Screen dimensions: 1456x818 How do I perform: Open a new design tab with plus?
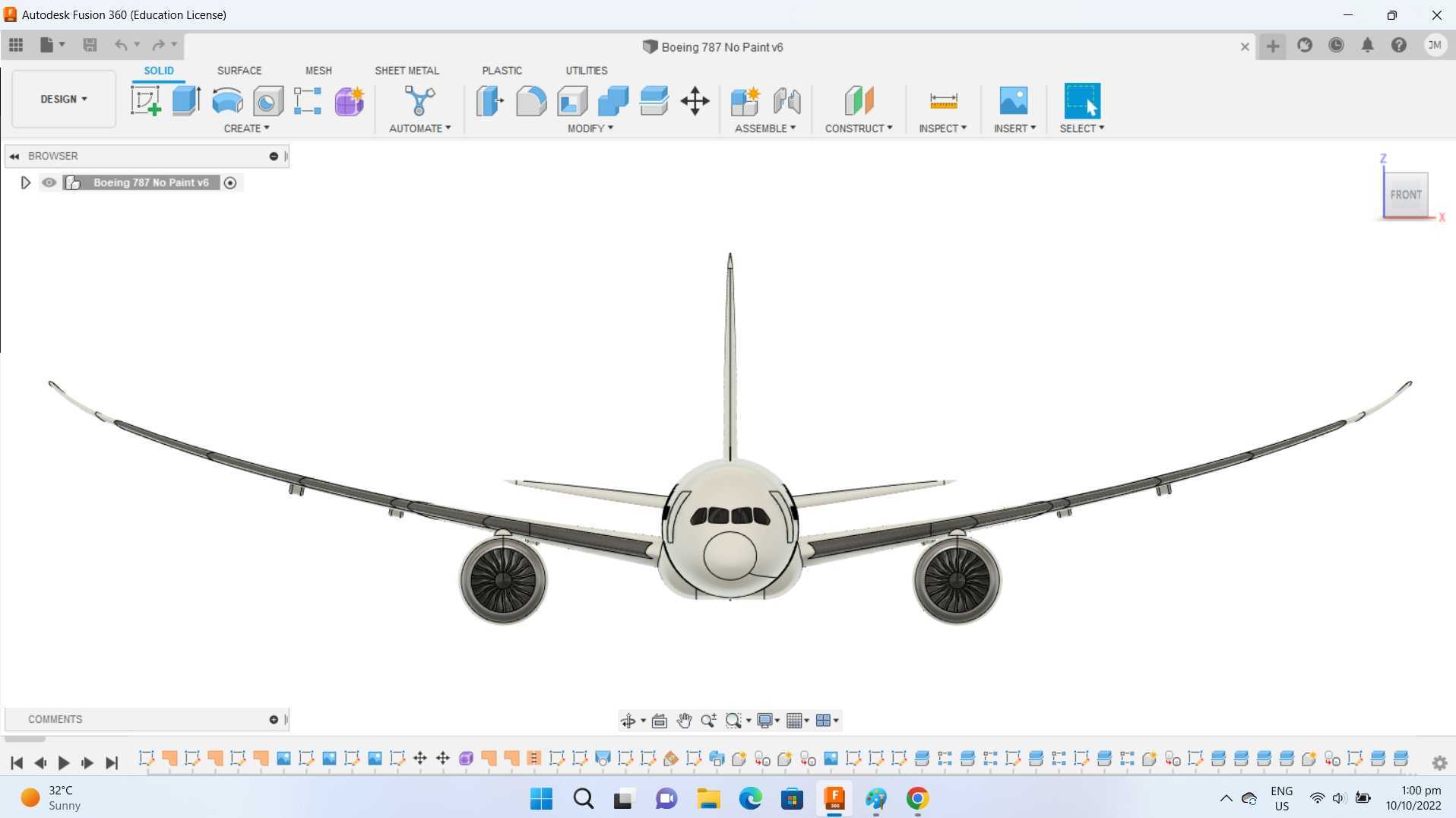point(1273,46)
